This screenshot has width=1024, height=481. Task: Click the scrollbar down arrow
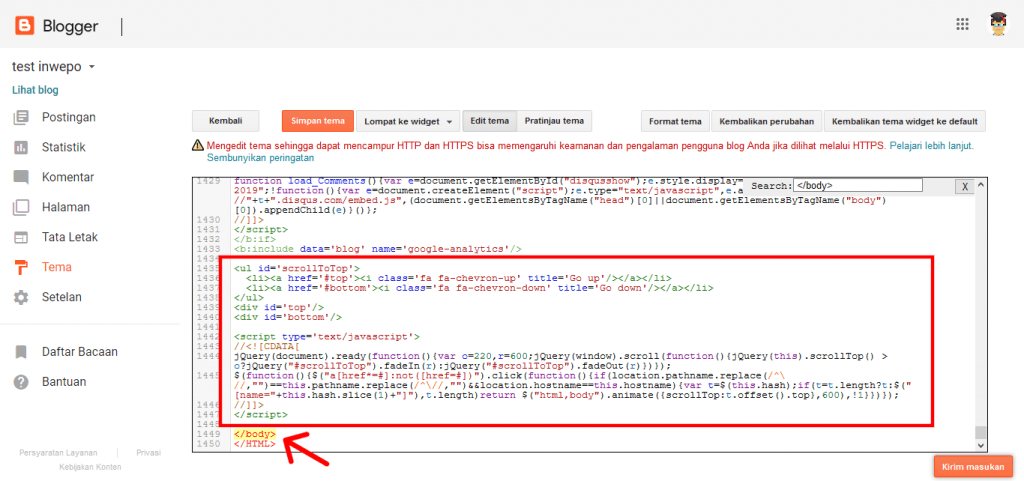[x=979, y=444]
